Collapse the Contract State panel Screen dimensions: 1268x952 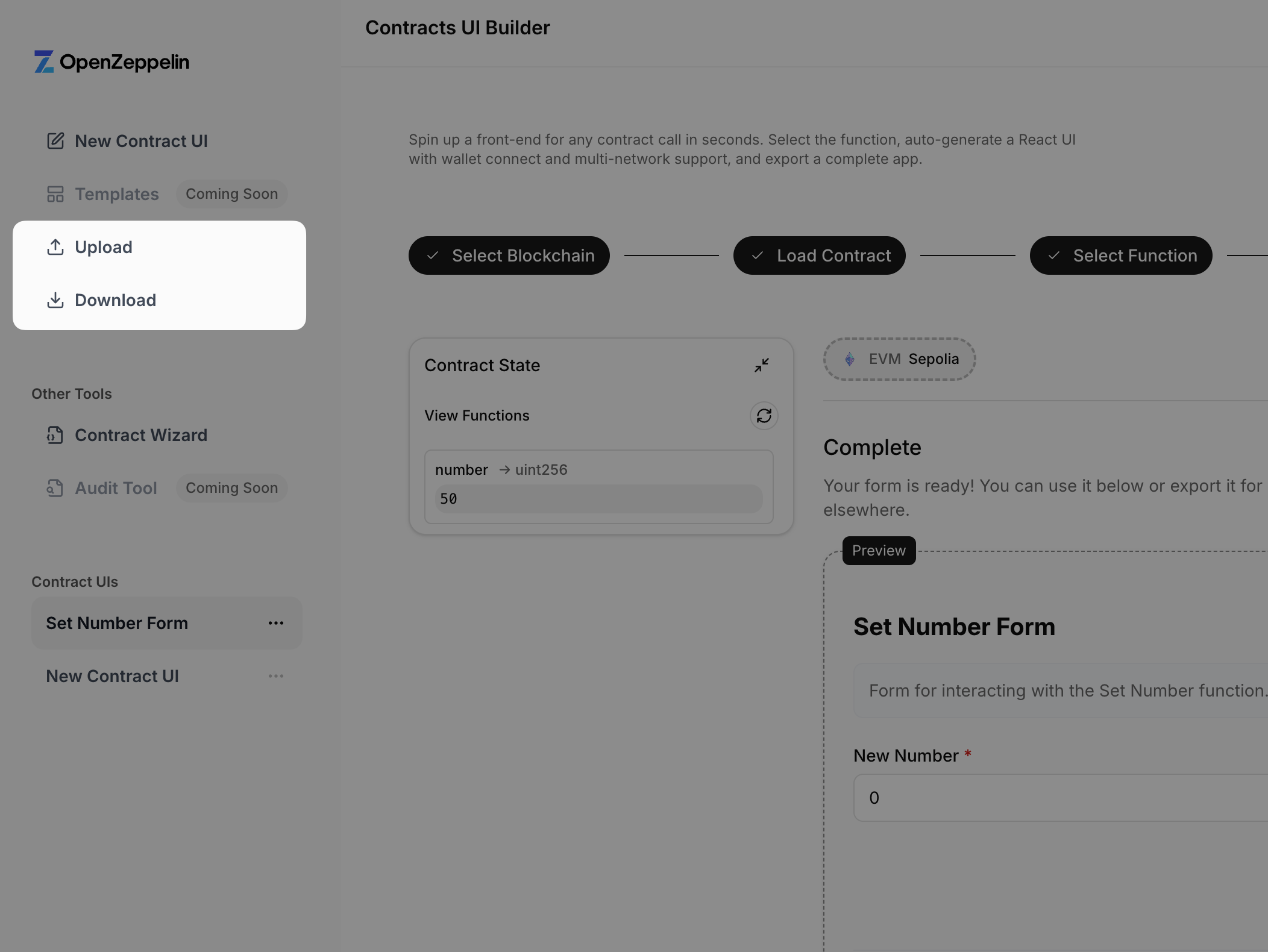762,365
